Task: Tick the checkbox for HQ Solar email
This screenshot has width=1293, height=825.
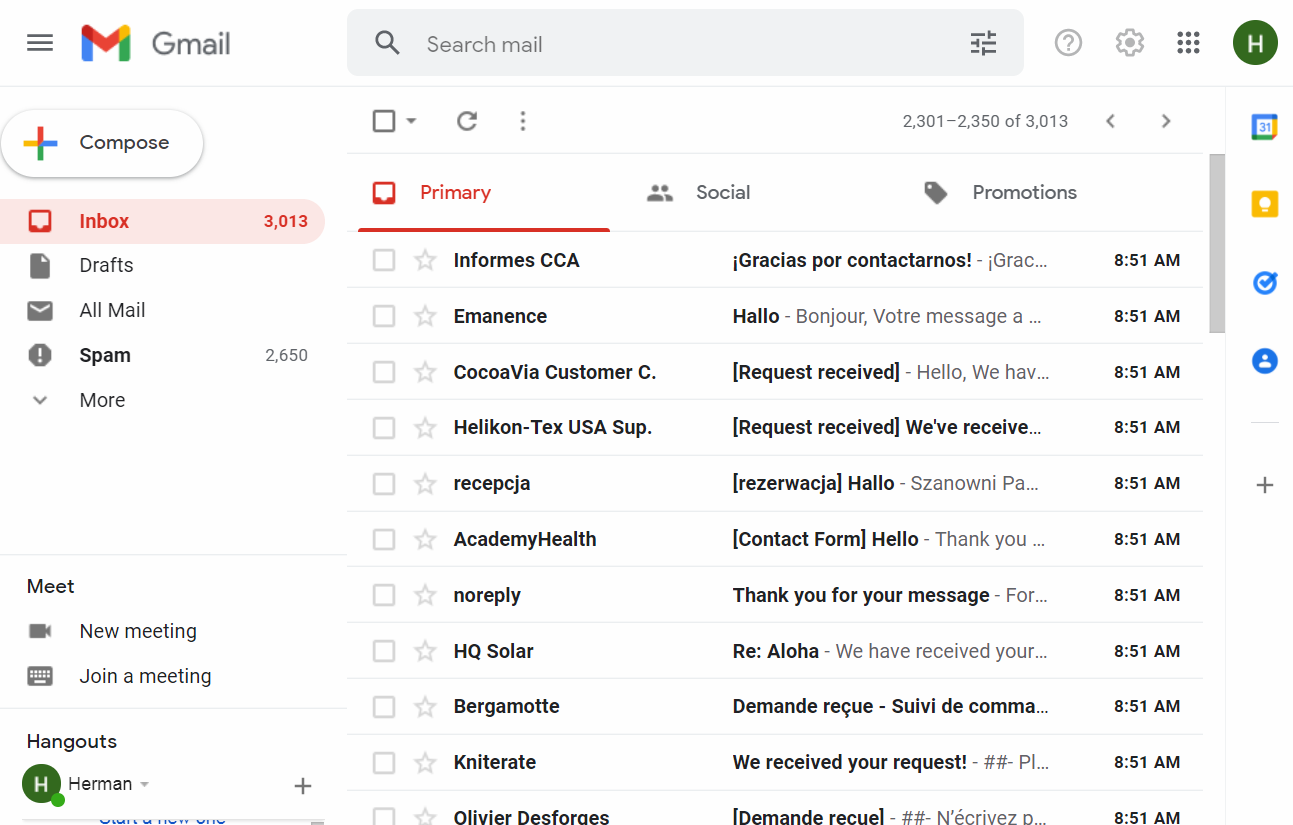Action: pos(384,651)
